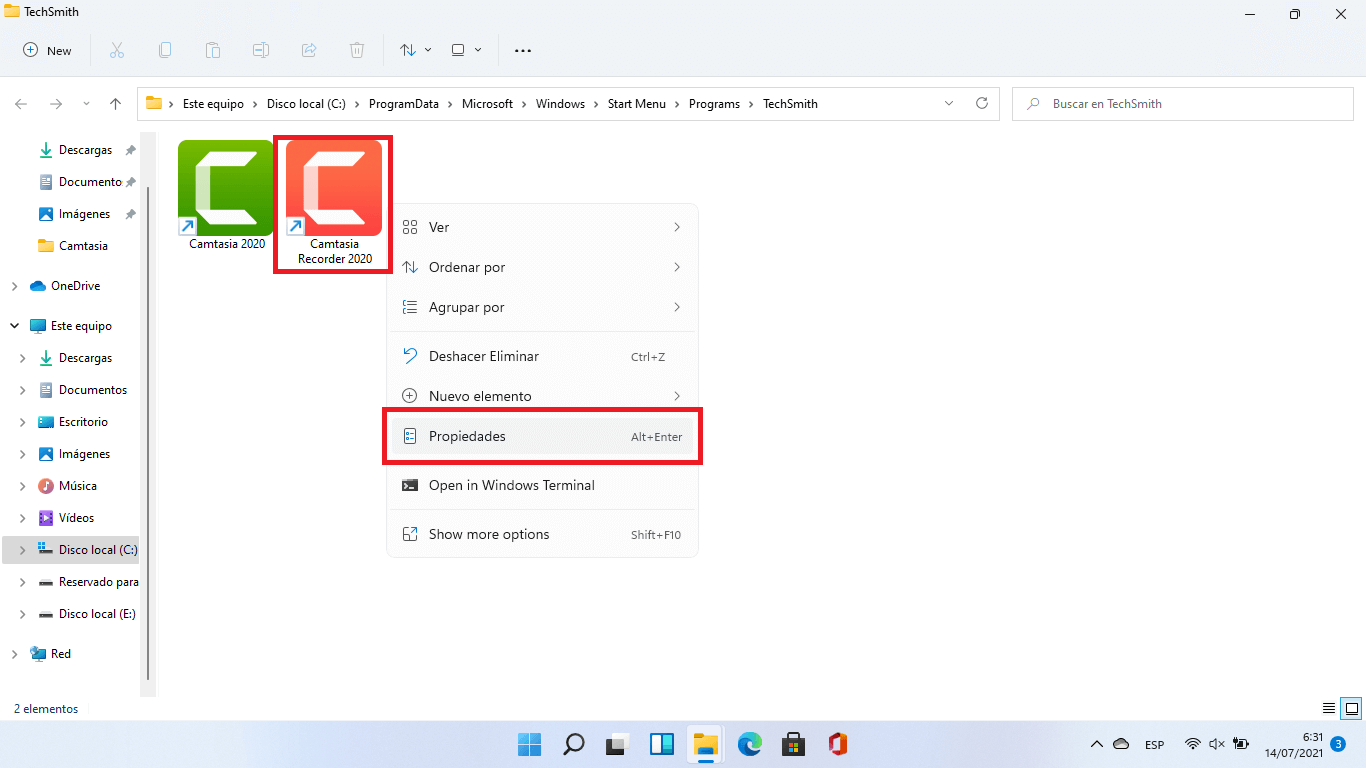Viewport: 1370px width, 768px height.
Task: Expand the Escritorio tree node
Action: 22,422
